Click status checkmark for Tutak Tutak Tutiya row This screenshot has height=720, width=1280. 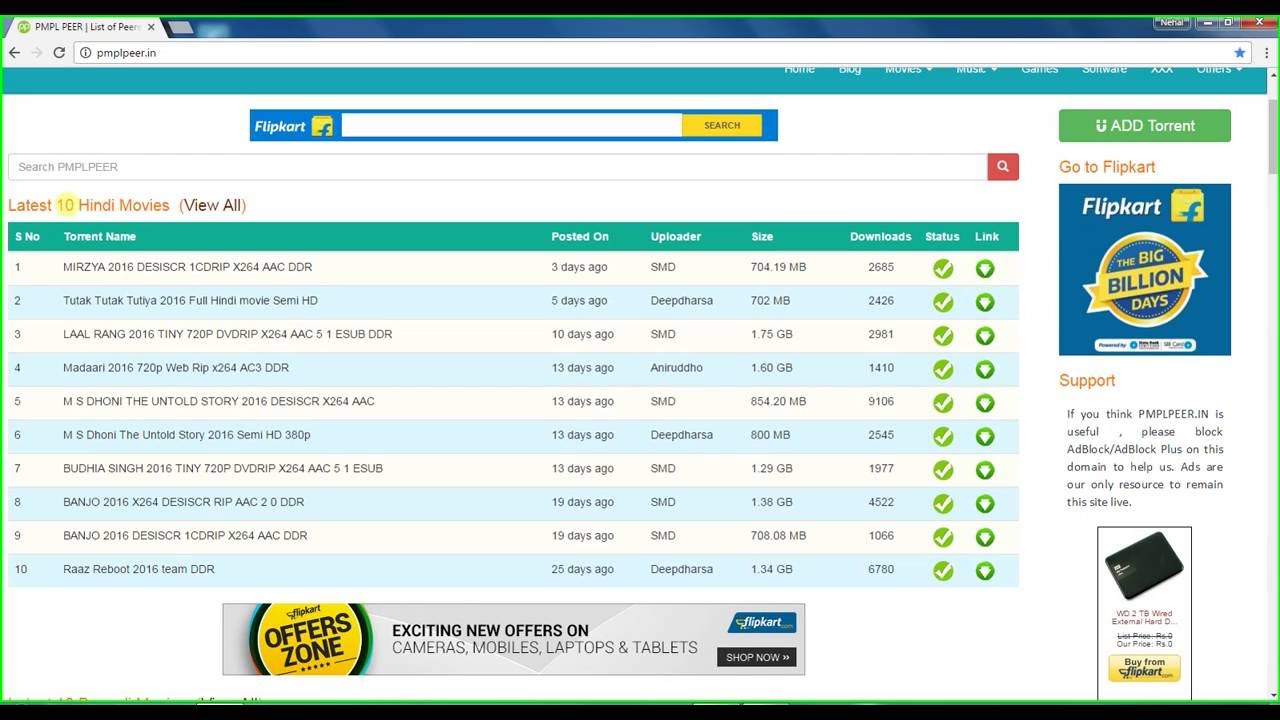943,302
